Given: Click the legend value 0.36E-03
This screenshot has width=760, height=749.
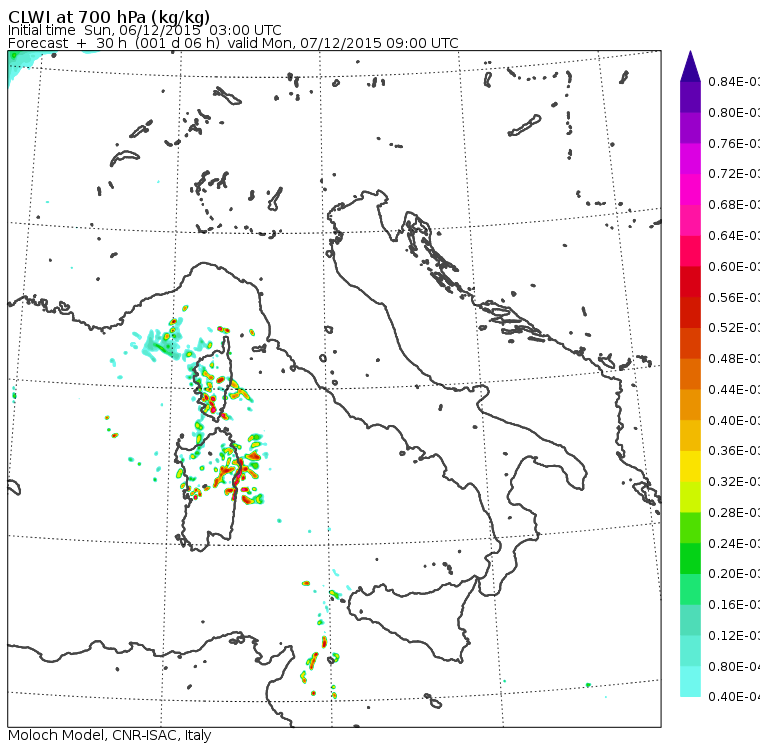Looking at the screenshot, I should [734, 451].
